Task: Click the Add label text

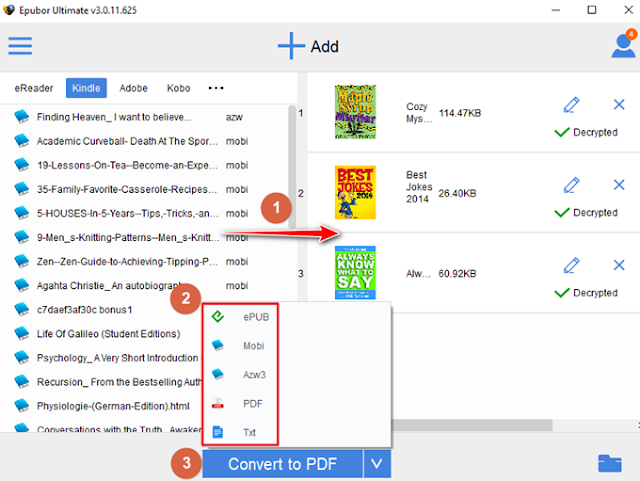Action: tap(324, 47)
